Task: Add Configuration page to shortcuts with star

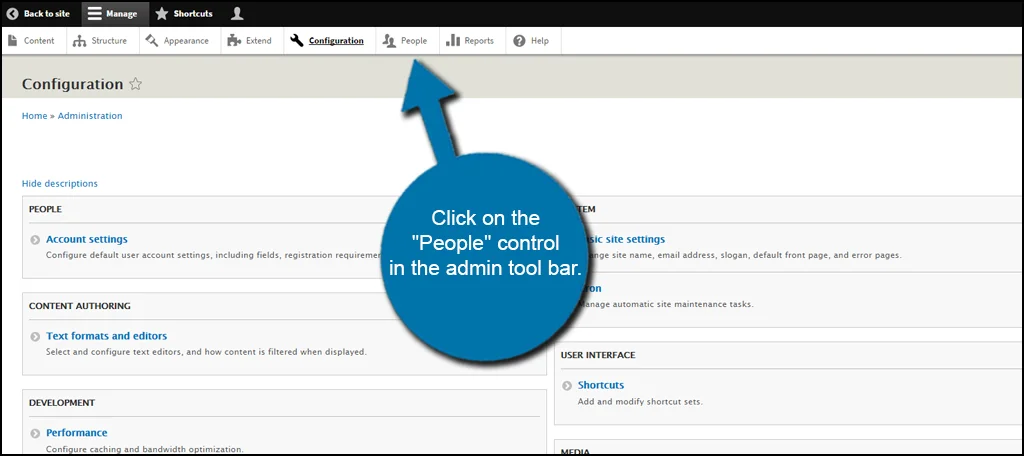Action: (x=136, y=85)
